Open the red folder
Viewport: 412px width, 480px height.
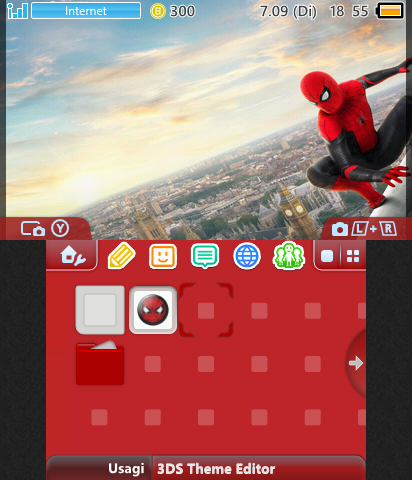pos(100,363)
